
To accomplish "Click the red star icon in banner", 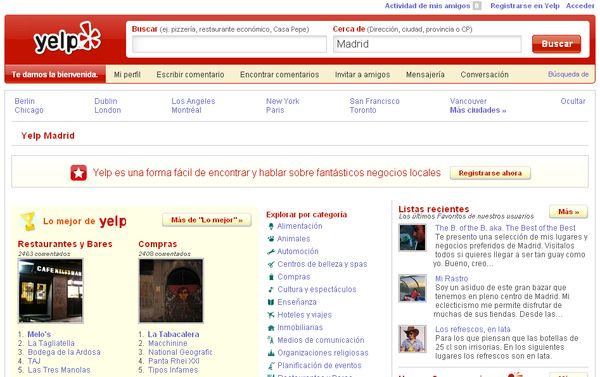I will [78, 173].
